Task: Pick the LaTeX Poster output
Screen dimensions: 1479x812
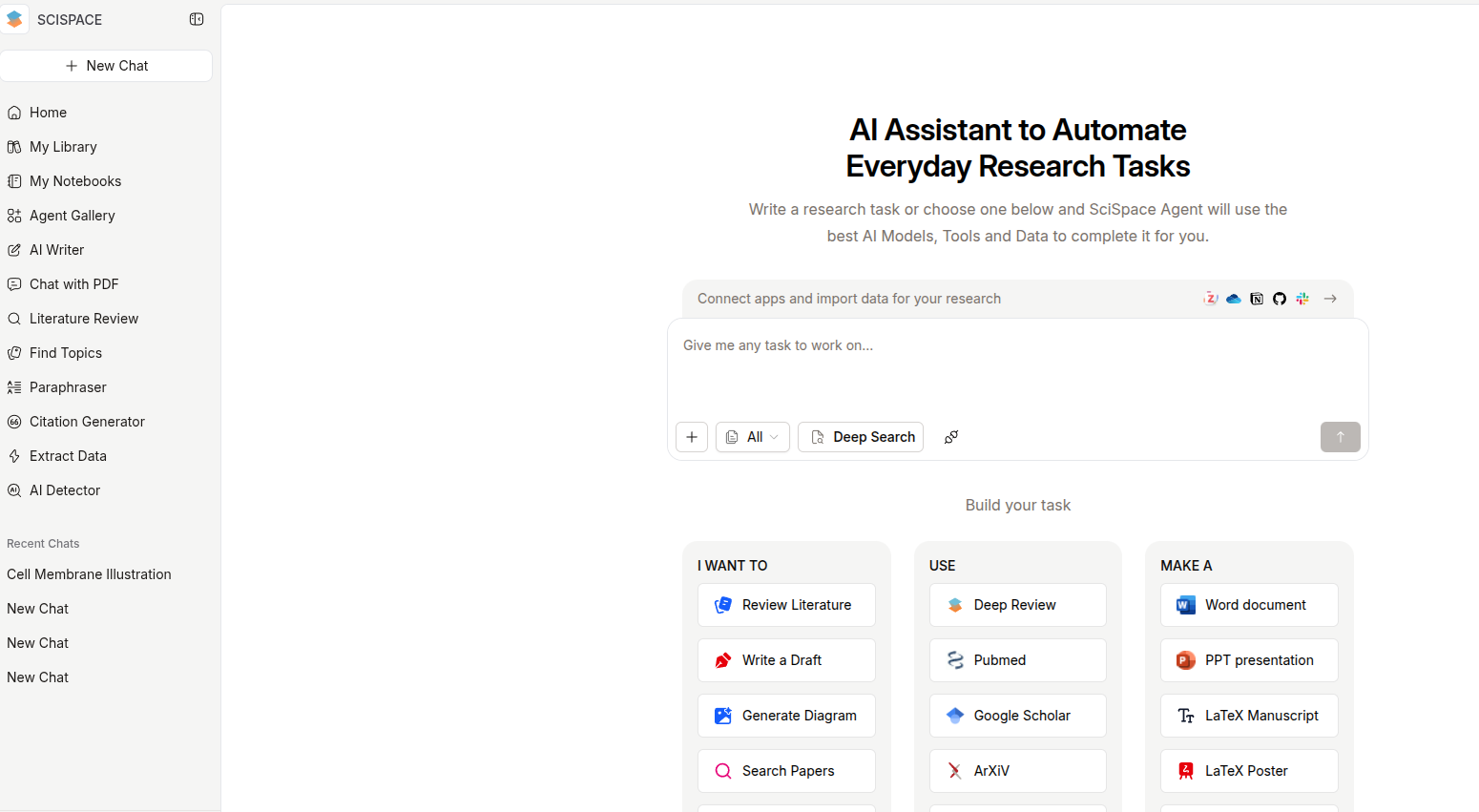Action: (1249, 771)
